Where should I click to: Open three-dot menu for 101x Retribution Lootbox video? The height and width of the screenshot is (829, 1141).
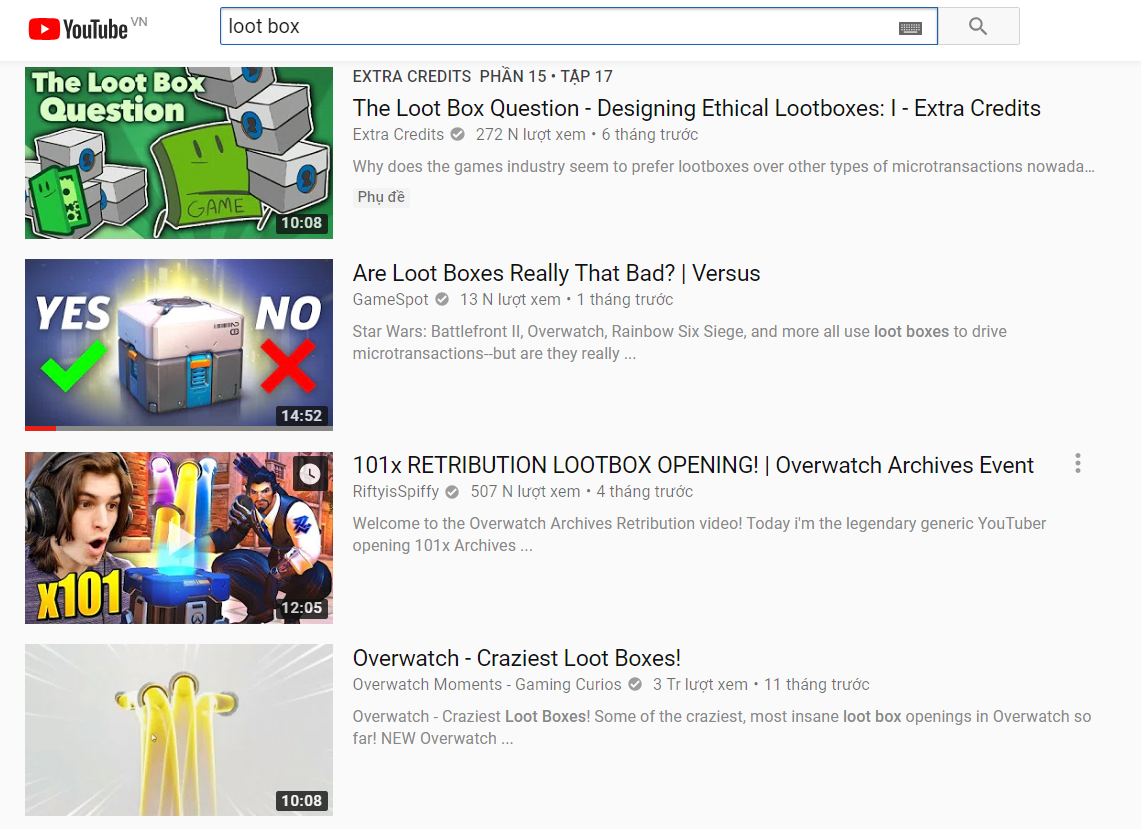[1078, 464]
